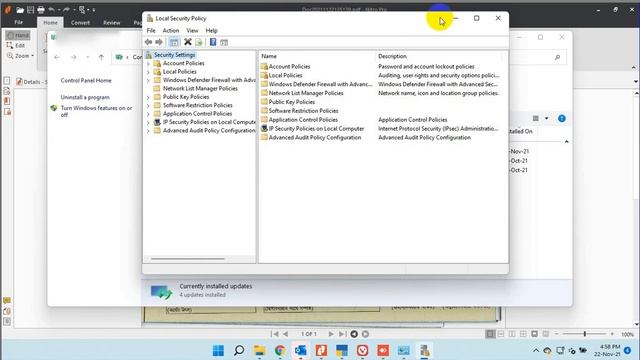
Task: Select the Hand tool in Nitro Pro
Action: [18, 36]
